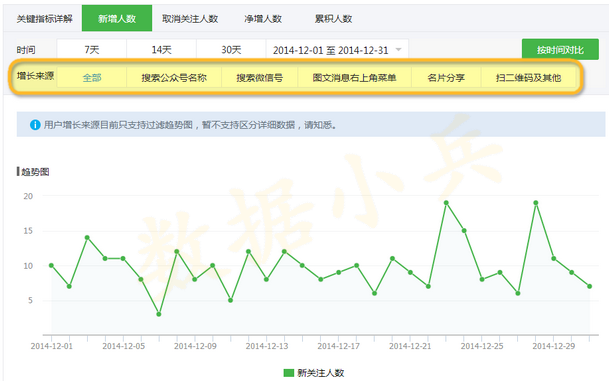Click the notice text 用户增长来源目前只支持过滤趋势图

(x=118, y=125)
